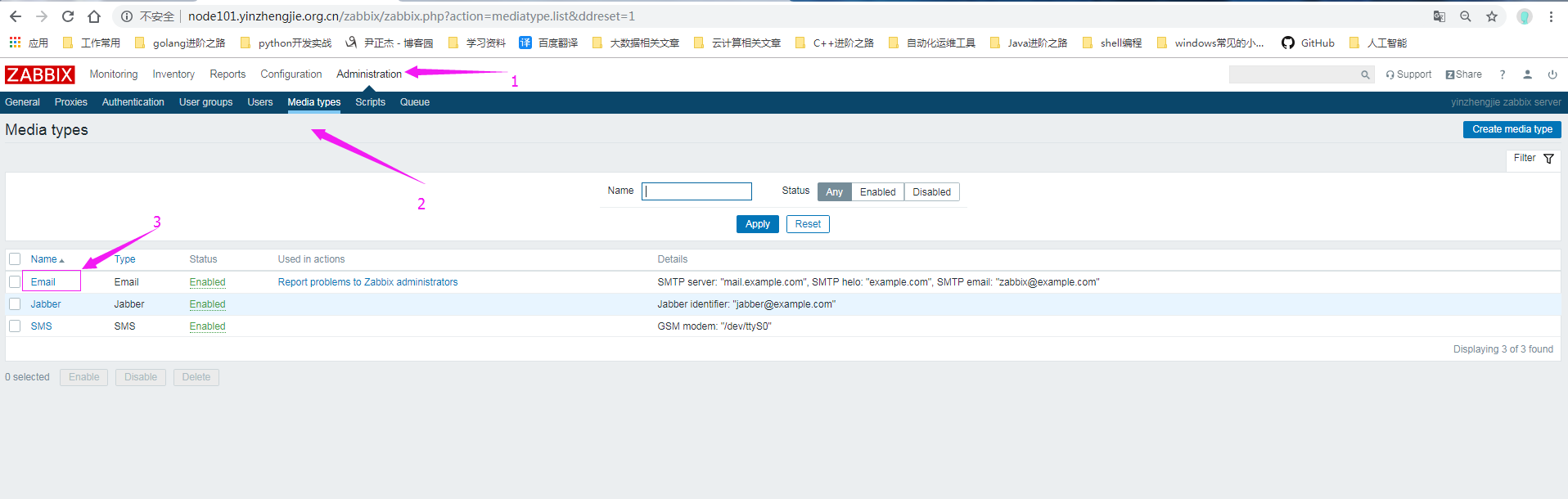This screenshot has width=1568, height=499.
Task: Click the browser forward arrow
Action: pos(42,16)
